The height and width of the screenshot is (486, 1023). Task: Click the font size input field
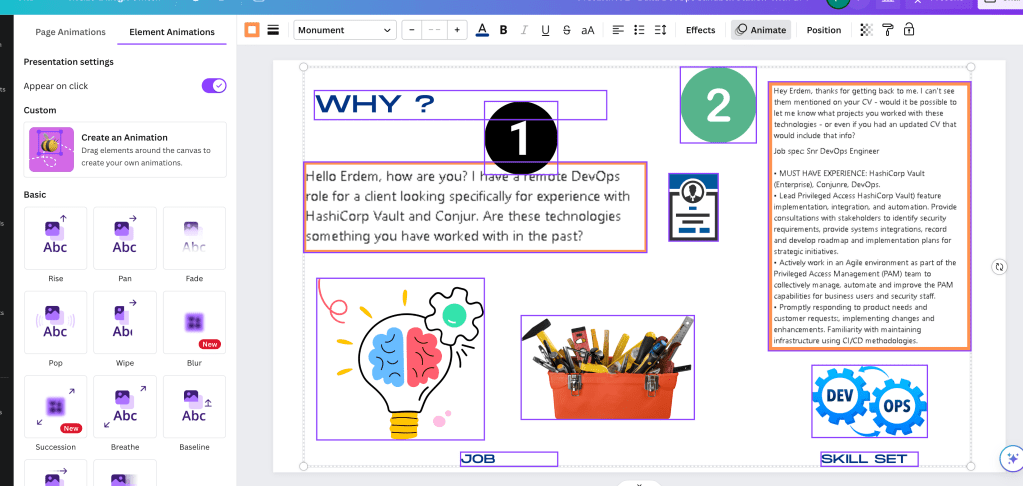tap(435, 30)
